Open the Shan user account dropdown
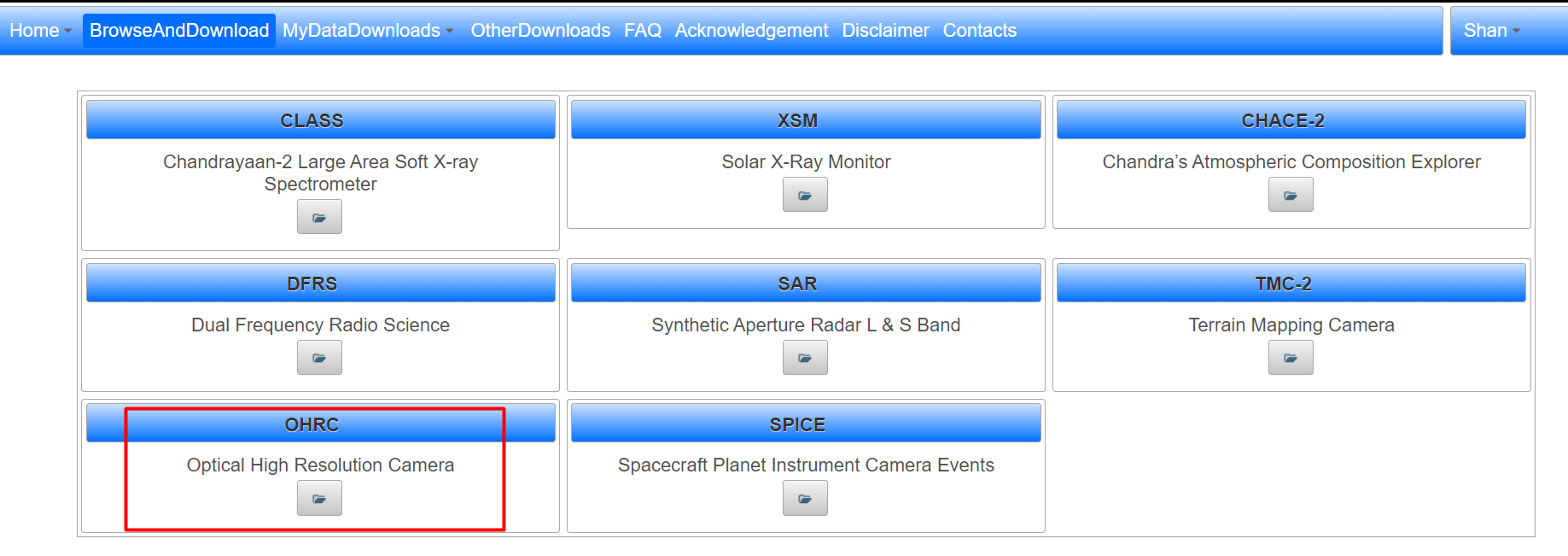This screenshot has width=1568, height=556. click(1491, 31)
